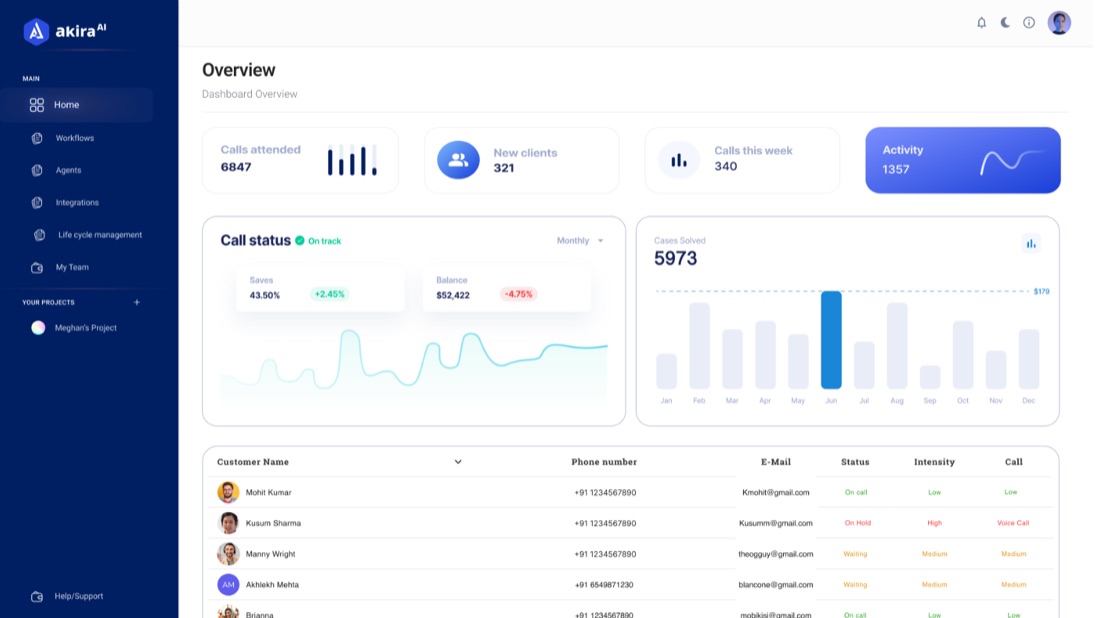Select the highlighted Jun bar in chart
This screenshot has height=618, width=1100.
coord(831,340)
